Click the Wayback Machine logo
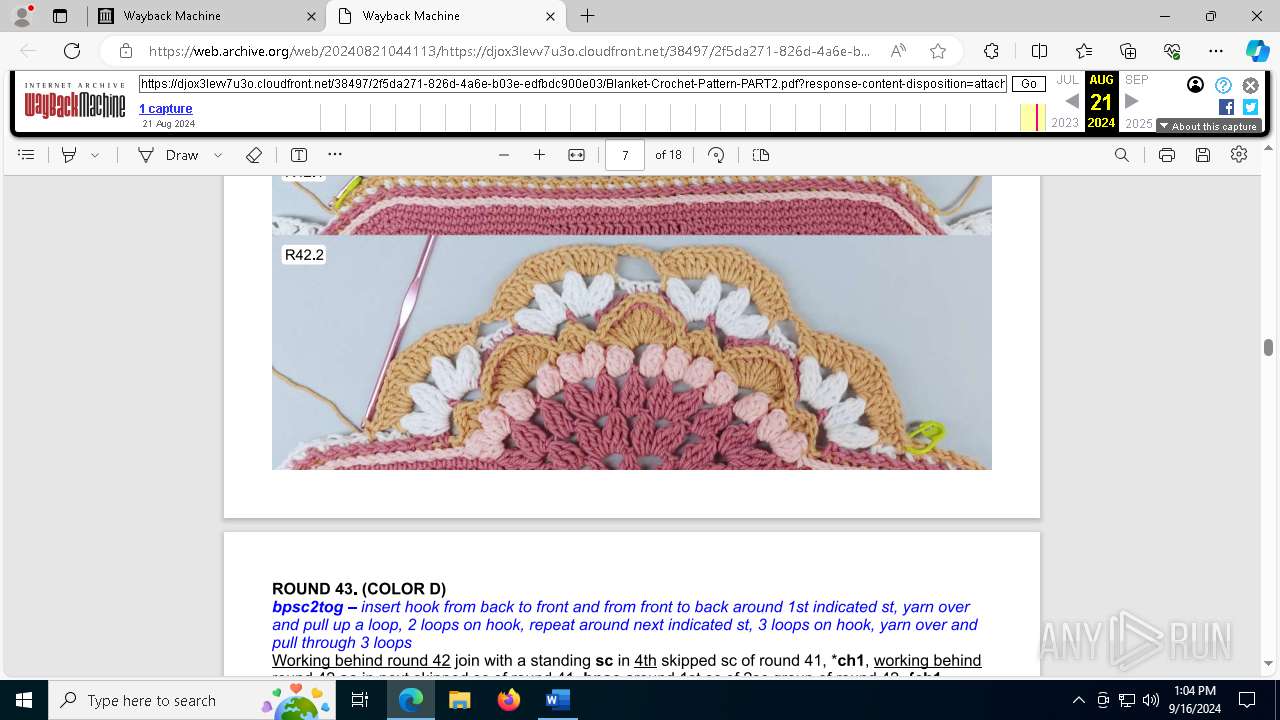This screenshot has height=720, width=1280. tap(75, 102)
